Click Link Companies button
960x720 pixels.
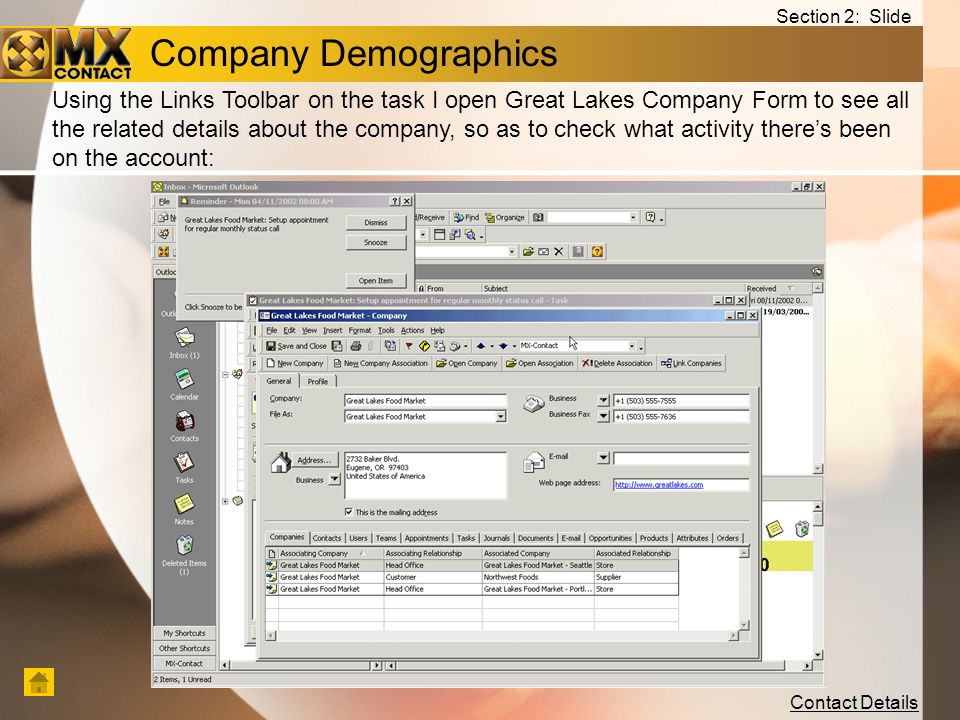click(691, 363)
